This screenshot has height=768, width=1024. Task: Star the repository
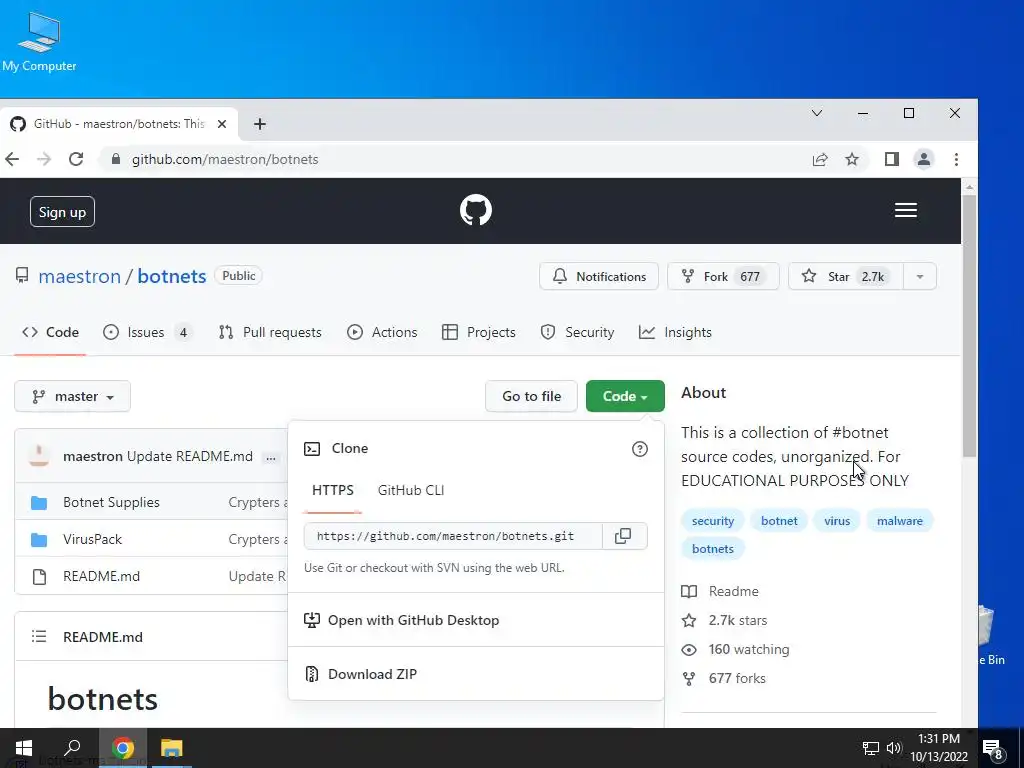846,277
